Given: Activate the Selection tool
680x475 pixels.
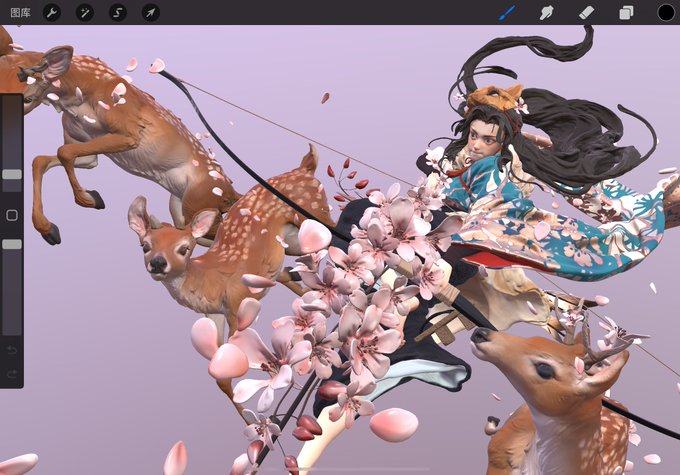Looking at the screenshot, I should pyautogui.click(x=118, y=13).
